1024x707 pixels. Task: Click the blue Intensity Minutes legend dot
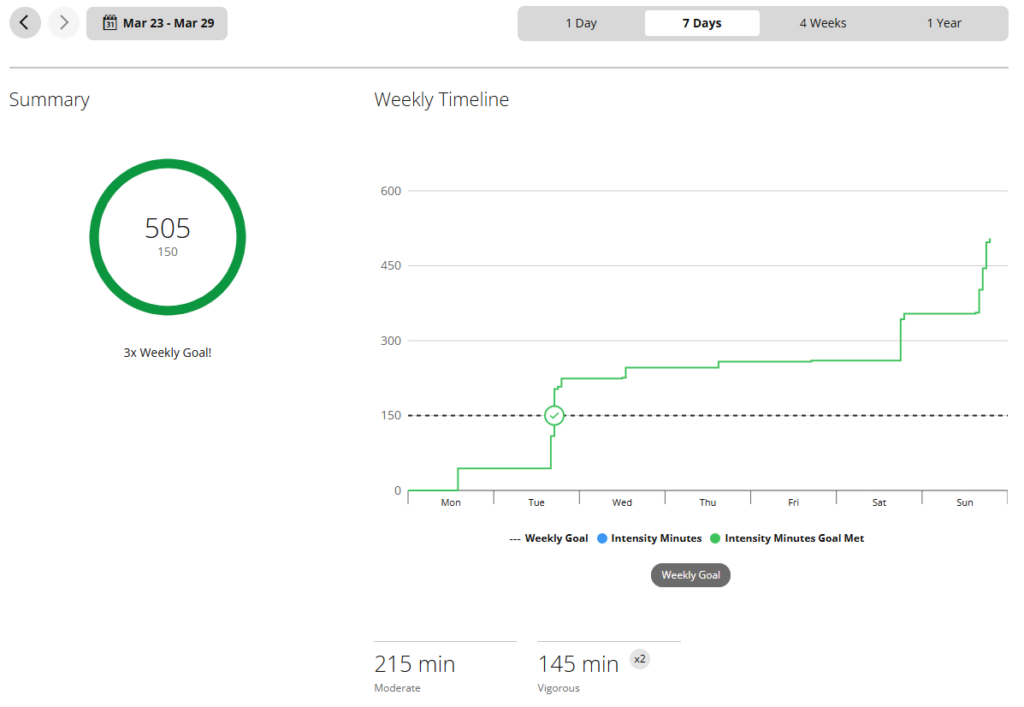click(x=601, y=538)
